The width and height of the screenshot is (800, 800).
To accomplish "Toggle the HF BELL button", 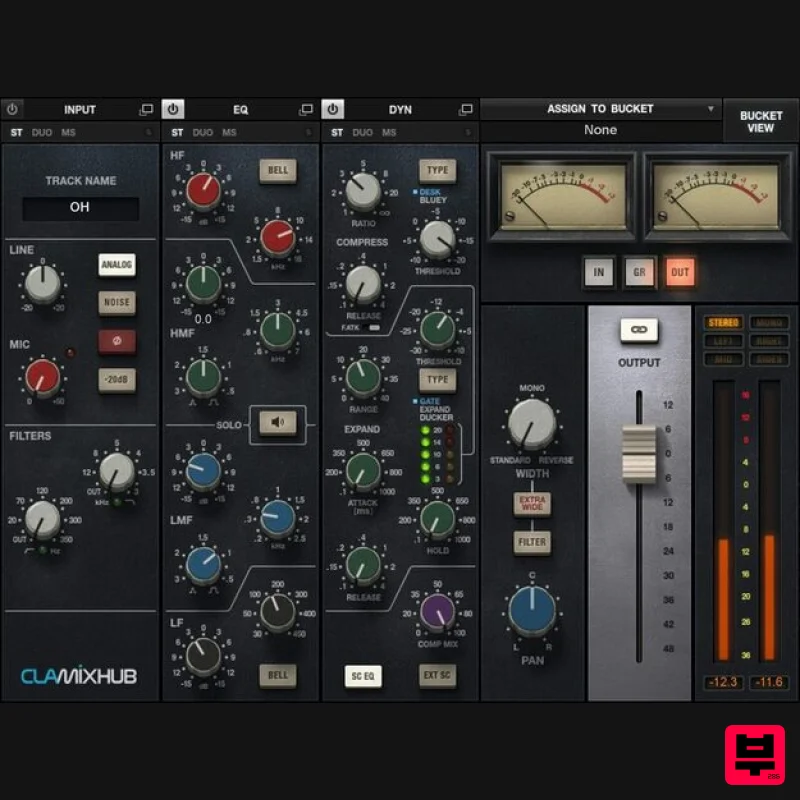I will pyautogui.click(x=278, y=170).
